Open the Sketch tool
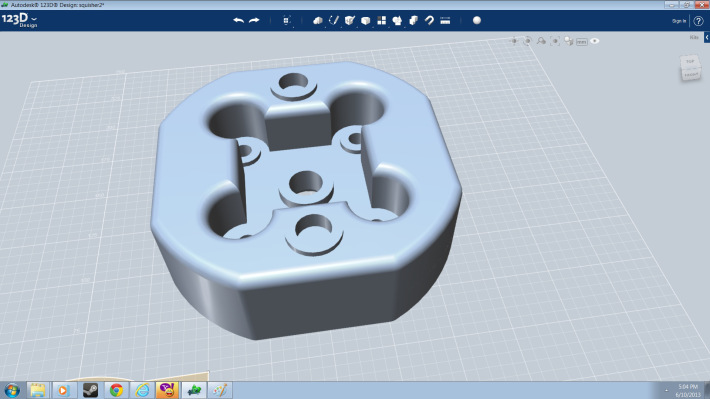 tap(334, 20)
